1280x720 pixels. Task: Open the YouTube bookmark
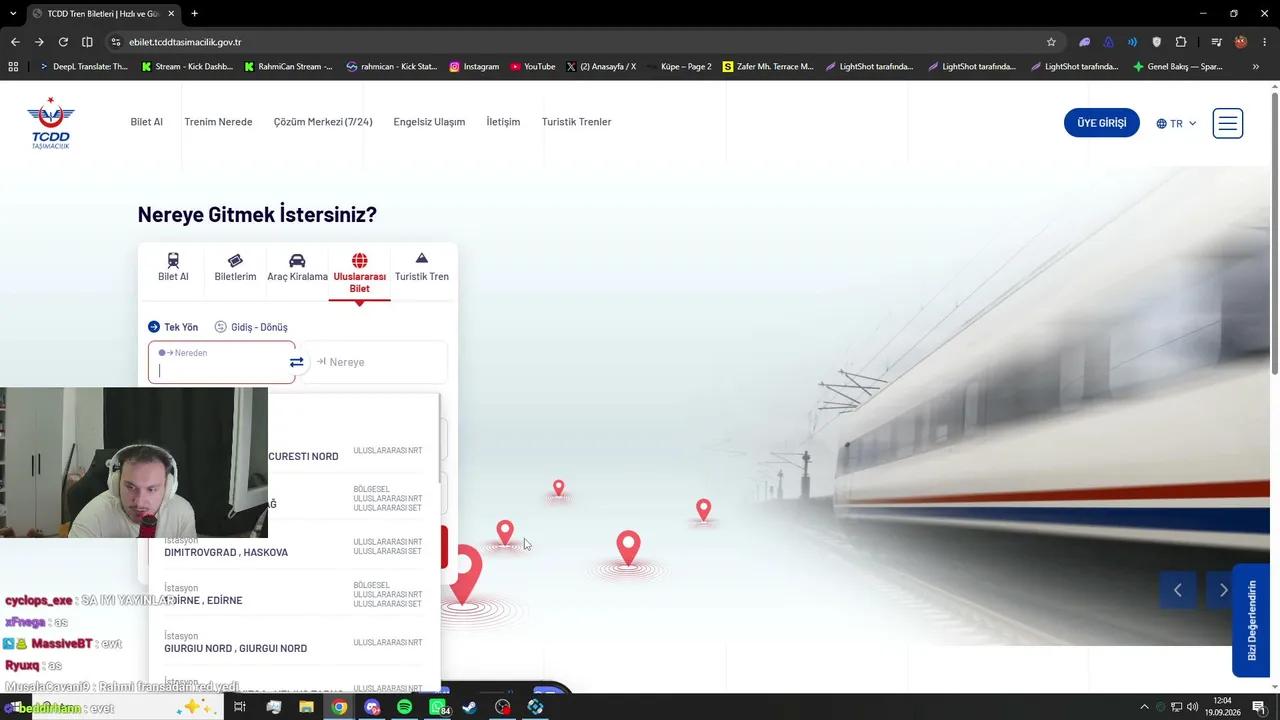tap(532, 67)
